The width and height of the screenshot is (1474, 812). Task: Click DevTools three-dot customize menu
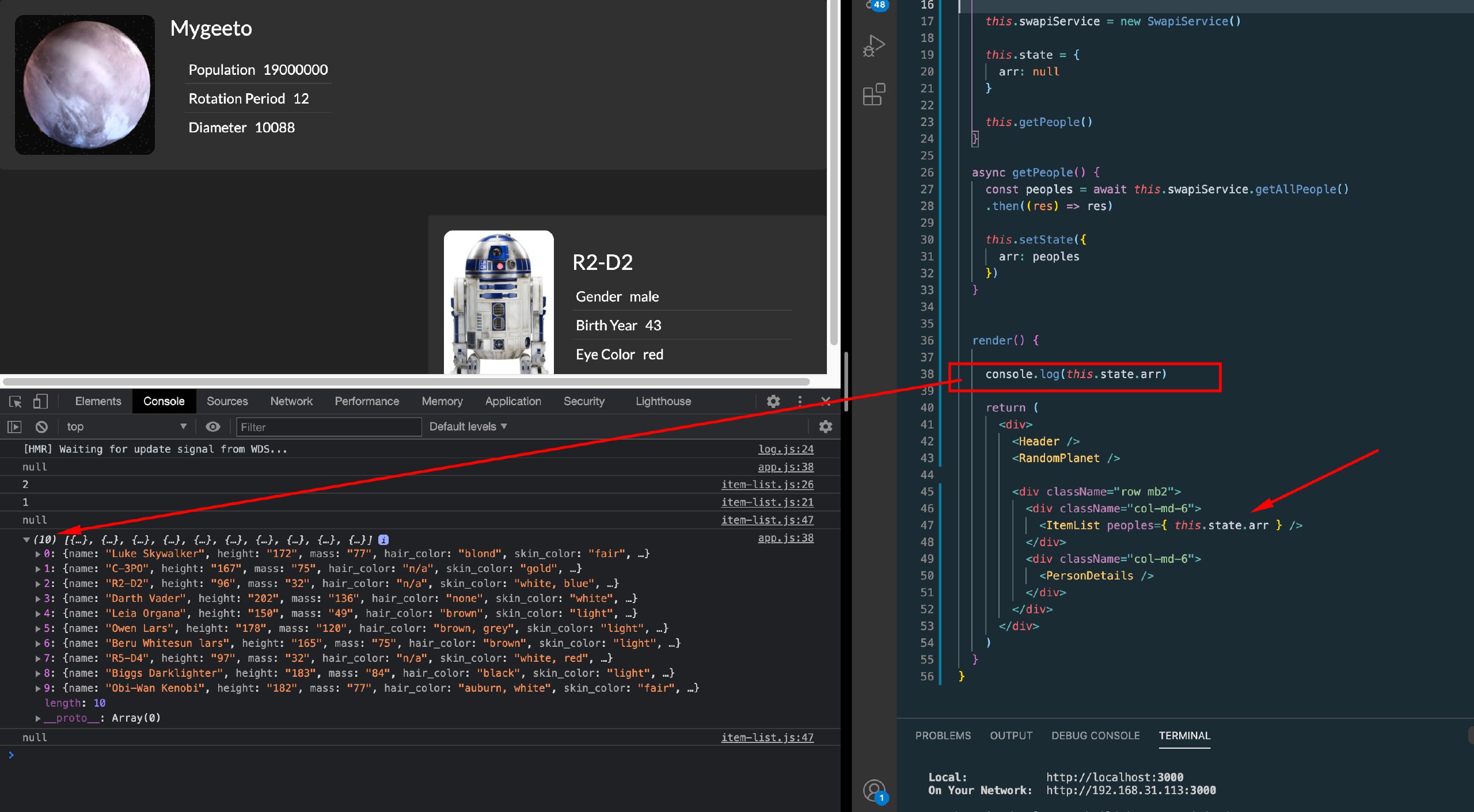(x=800, y=402)
